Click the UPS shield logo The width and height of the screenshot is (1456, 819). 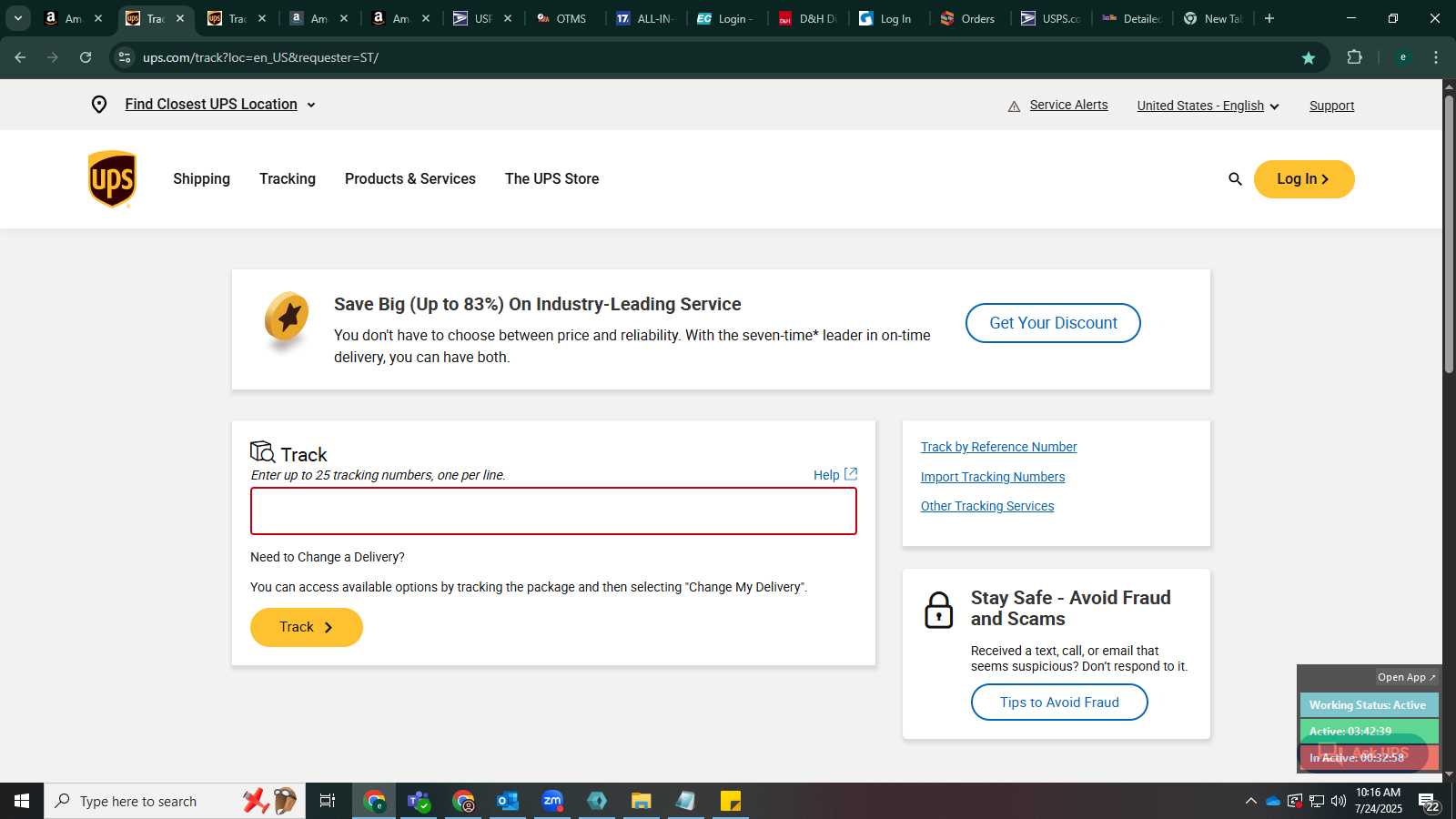click(112, 179)
